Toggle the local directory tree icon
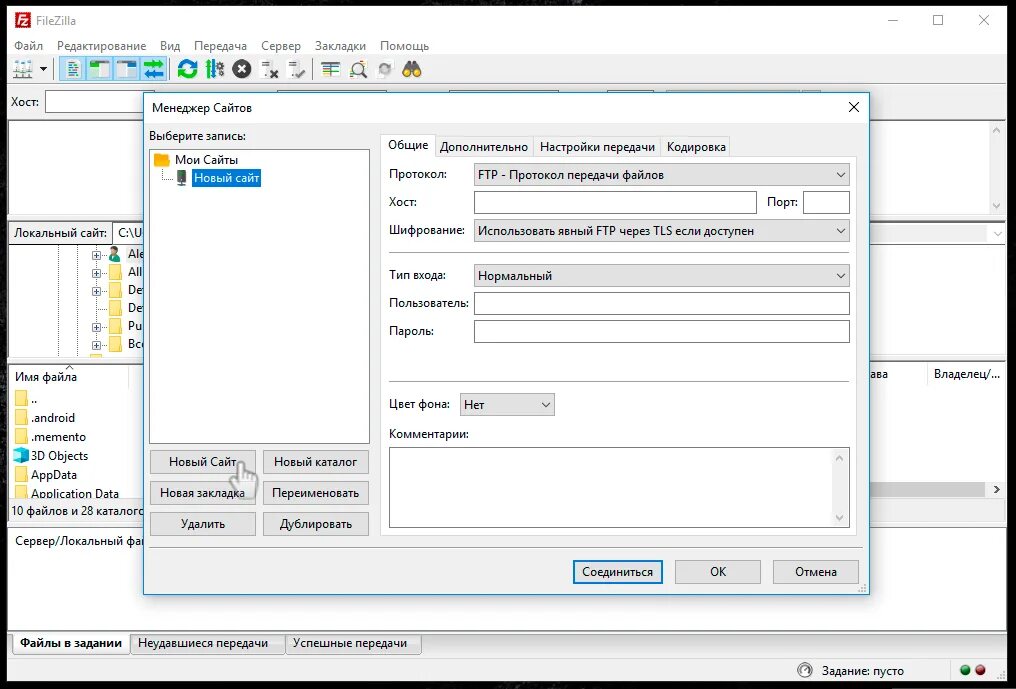The height and width of the screenshot is (689, 1016). pyautogui.click(x=99, y=69)
